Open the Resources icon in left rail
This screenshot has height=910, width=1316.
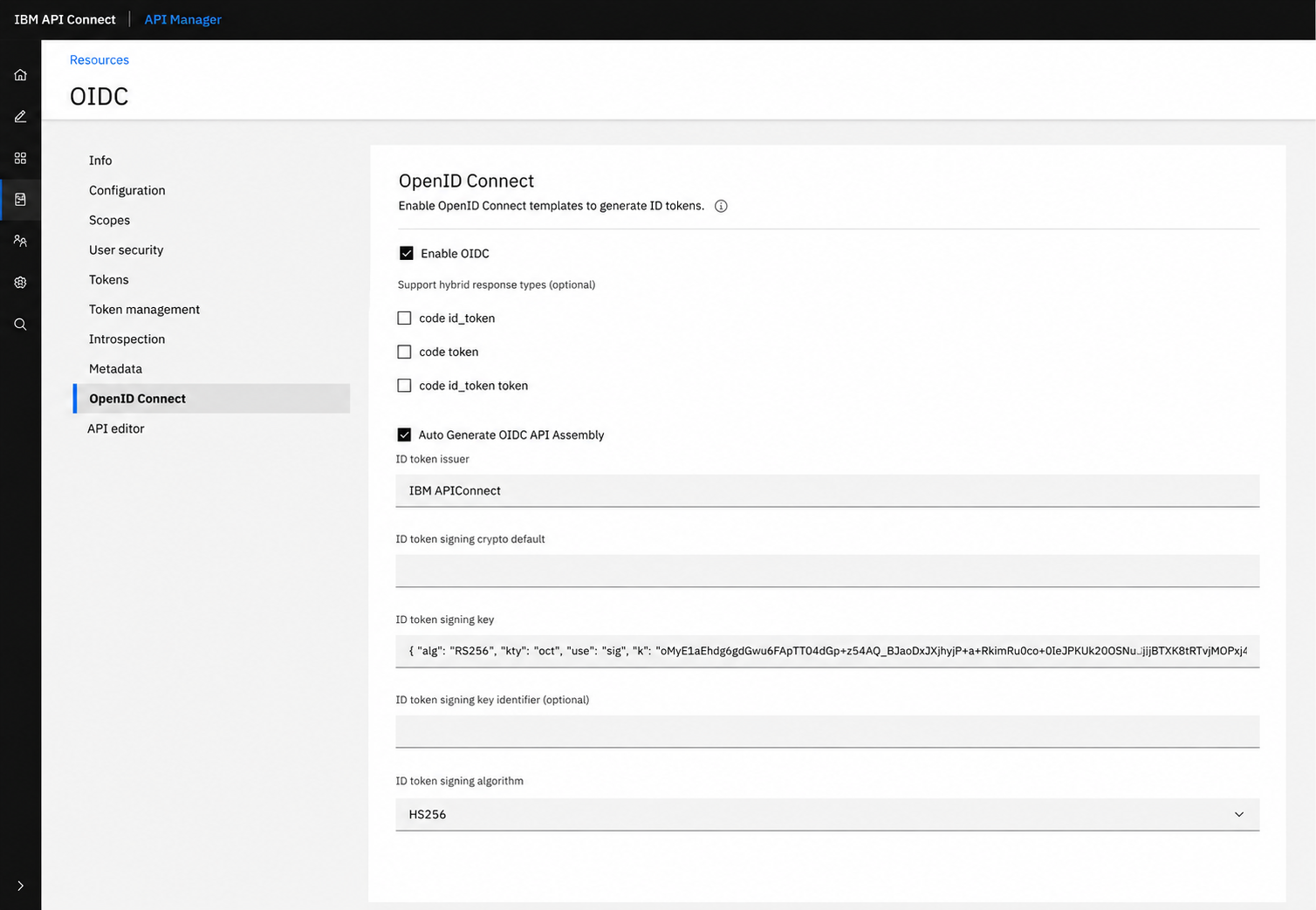20,200
